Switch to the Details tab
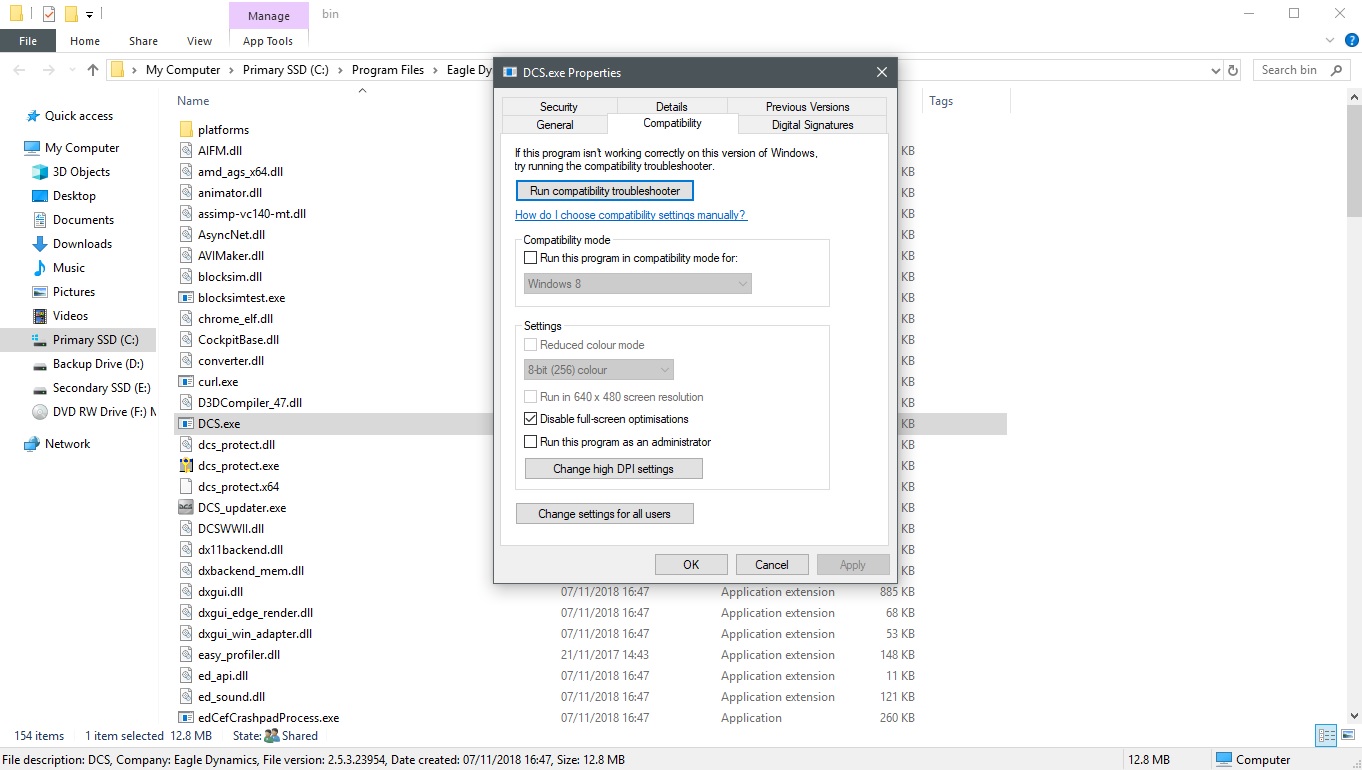 click(x=672, y=107)
